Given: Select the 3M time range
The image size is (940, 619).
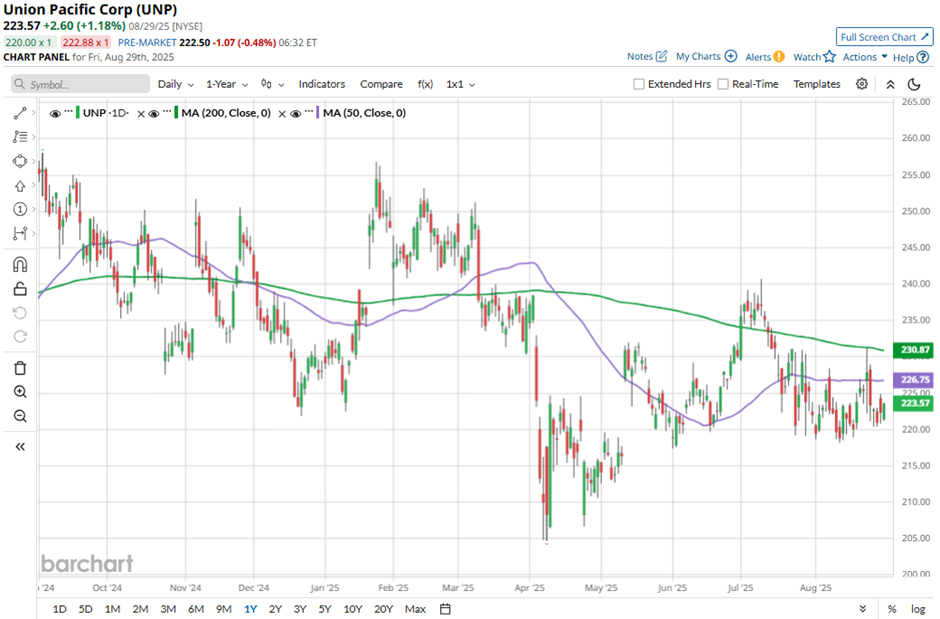Looking at the screenshot, I should pyautogui.click(x=168, y=609).
